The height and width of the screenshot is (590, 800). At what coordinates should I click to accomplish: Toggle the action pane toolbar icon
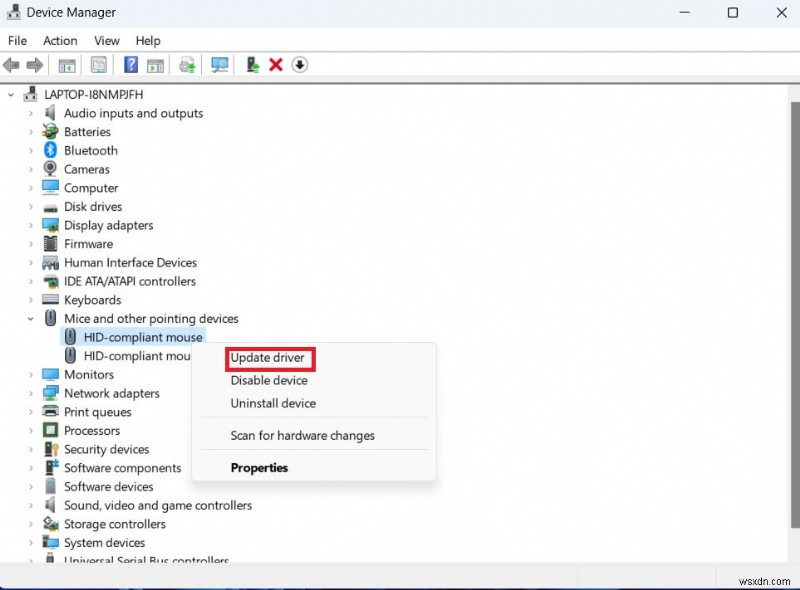point(155,65)
